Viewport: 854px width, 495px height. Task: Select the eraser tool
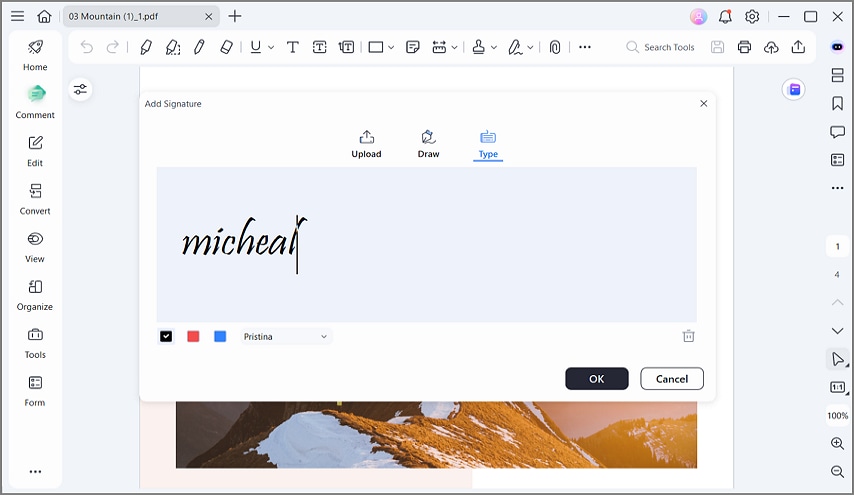[x=227, y=47]
